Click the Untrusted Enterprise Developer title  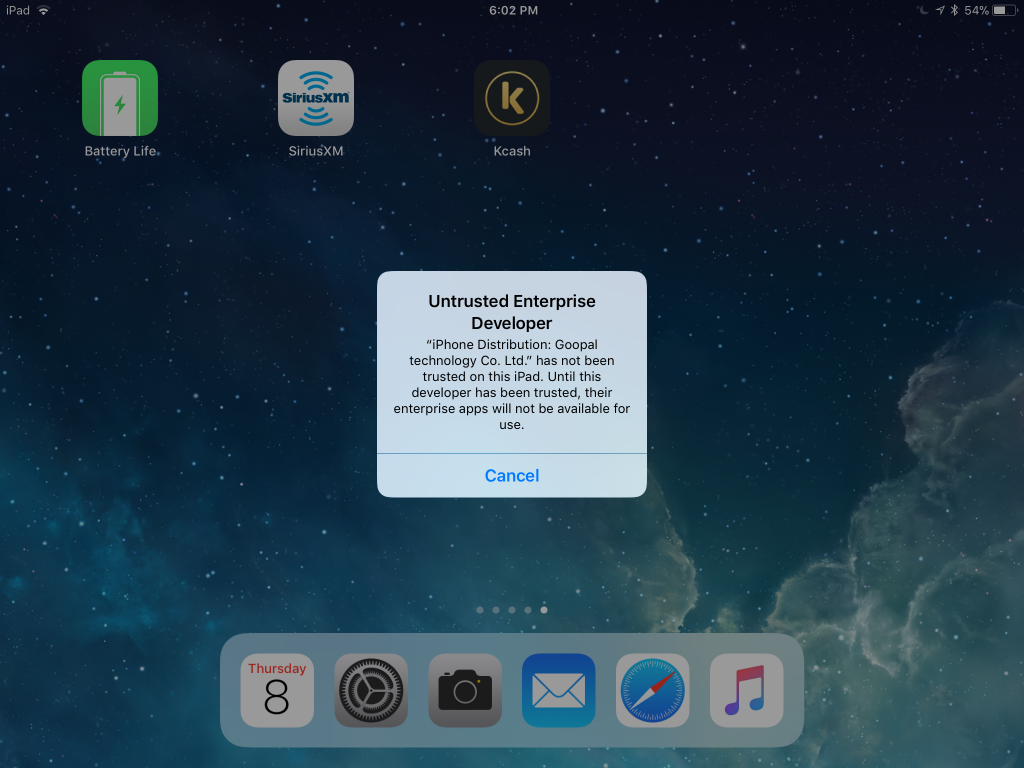pyautogui.click(x=512, y=312)
